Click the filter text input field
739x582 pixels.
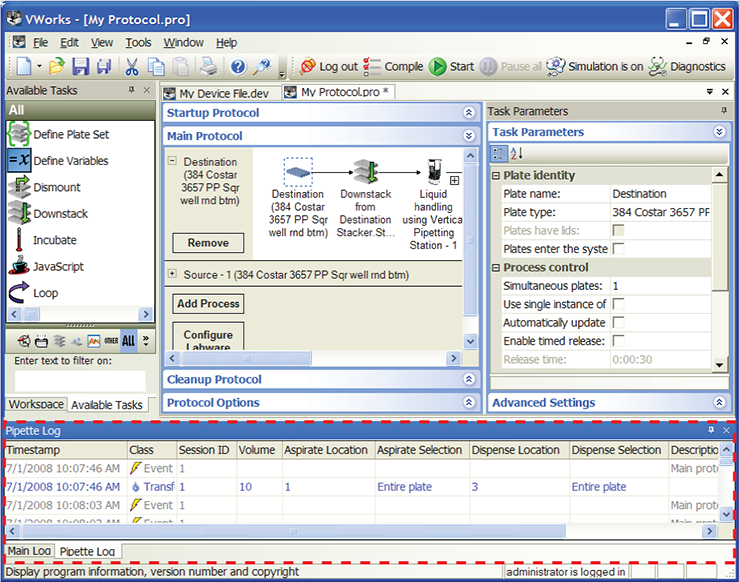click(x=80, y=381)
